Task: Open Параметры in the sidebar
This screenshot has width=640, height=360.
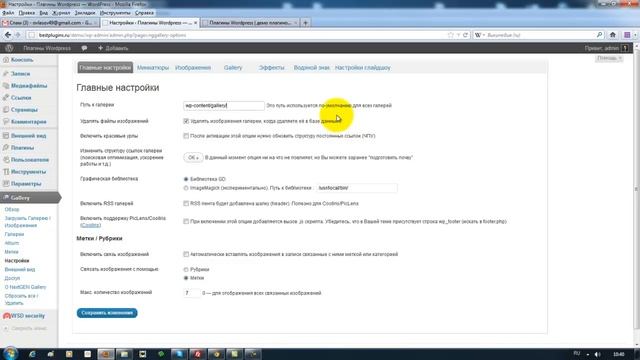Action: click(26, 184)
